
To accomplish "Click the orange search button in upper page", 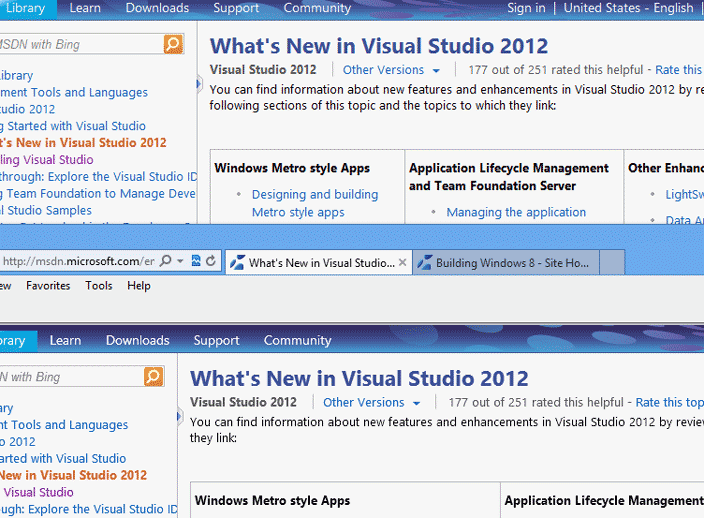I will click(x=173, y=44).
